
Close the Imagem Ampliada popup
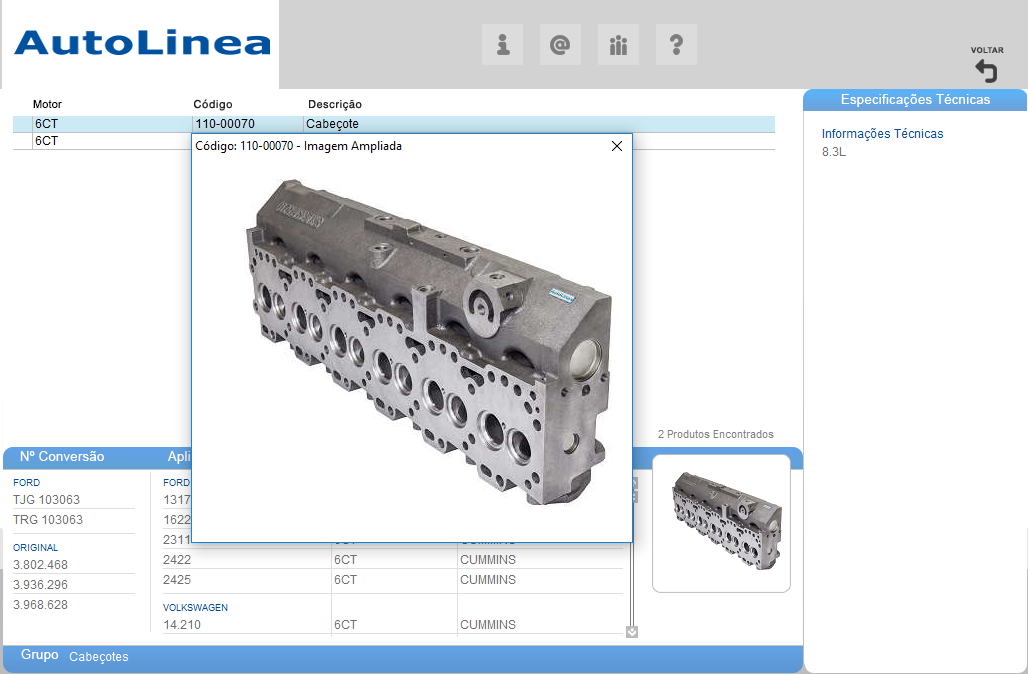point(617,146)
